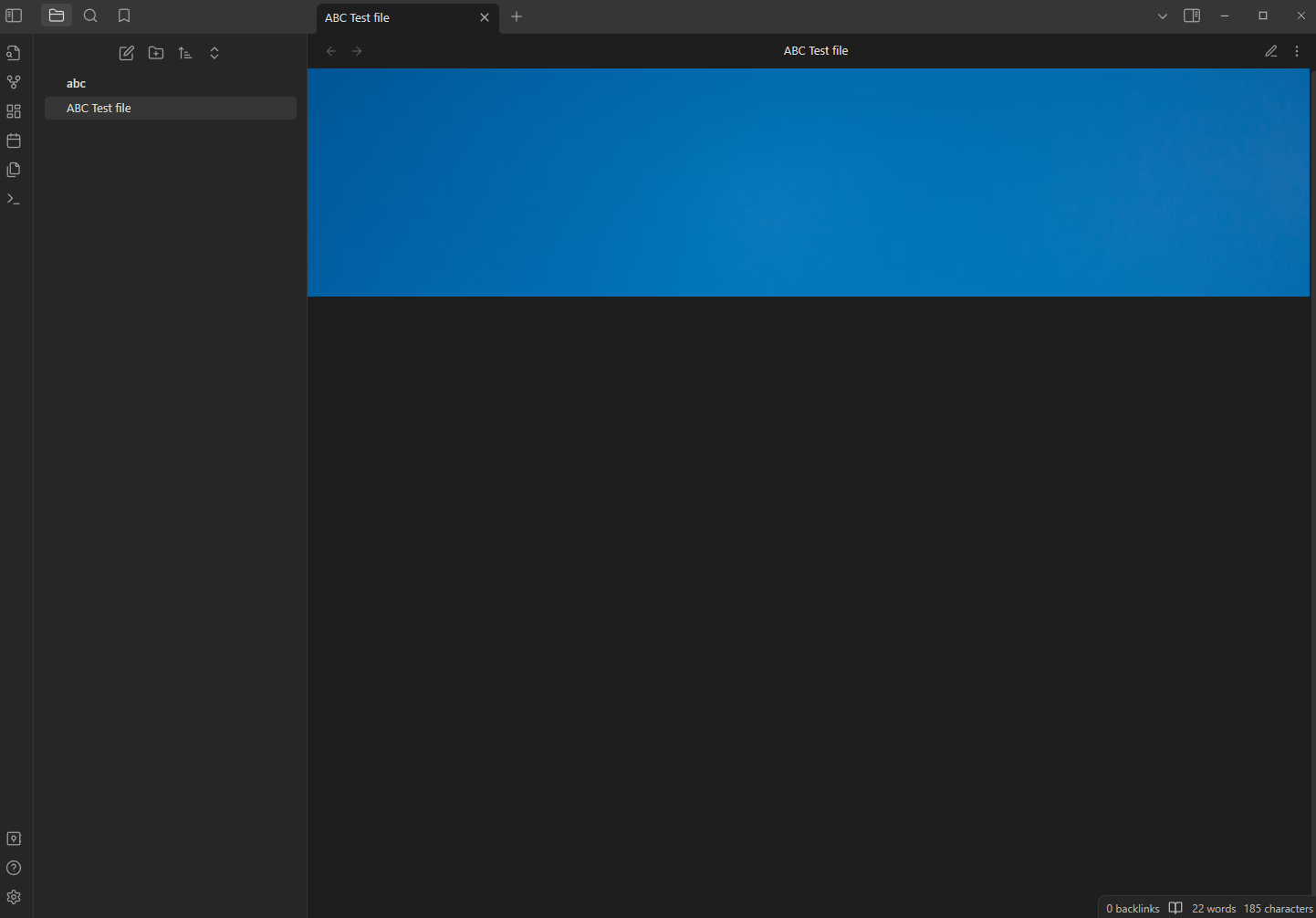Open today's daily note via calendar icon
Image resolution: width=1316 pixels, height=918 pixels.
coord(14,141)
